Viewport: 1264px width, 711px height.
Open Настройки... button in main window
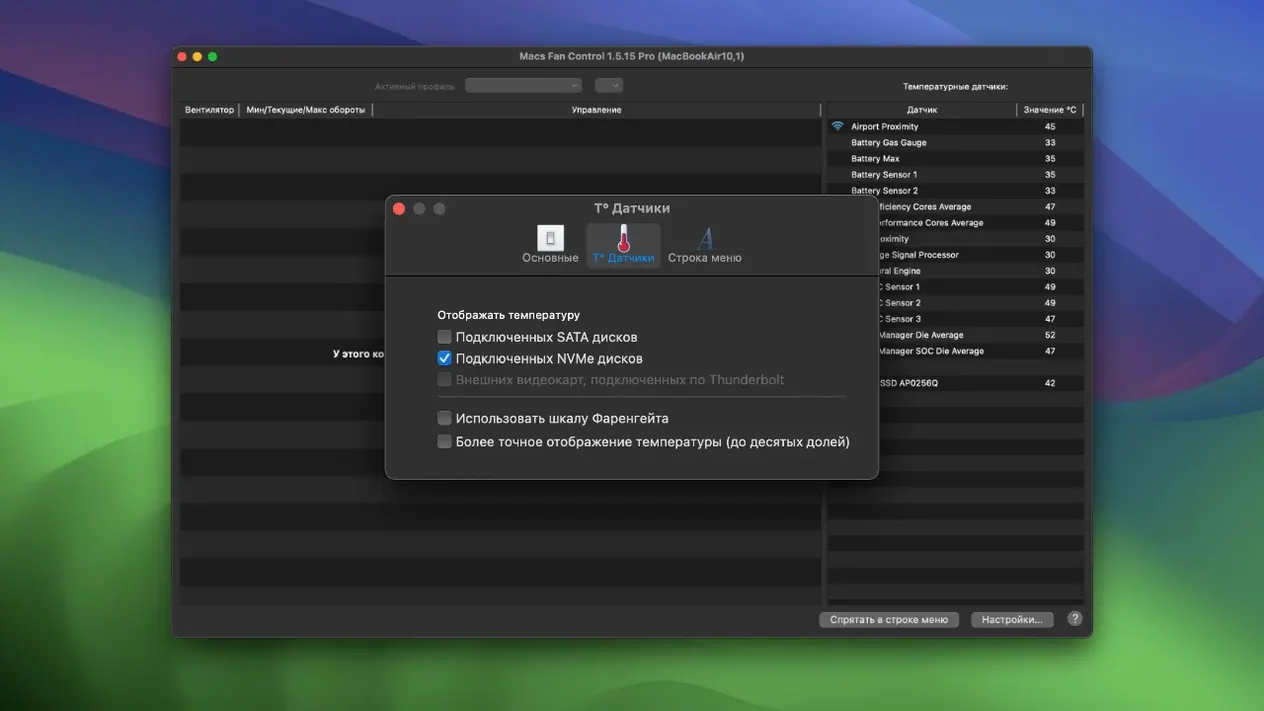coord(1012,620)
